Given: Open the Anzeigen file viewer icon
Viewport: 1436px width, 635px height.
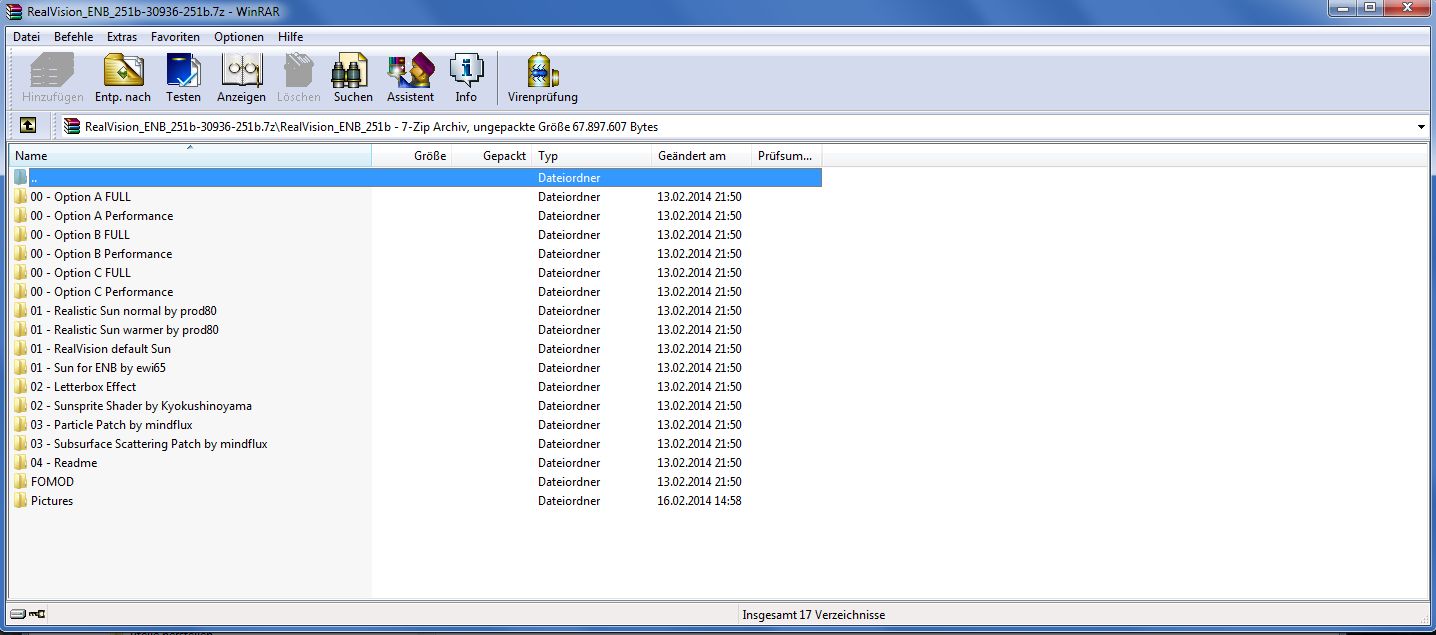Looking at the screenshot, I should pyautogui.click(x=241, y=77).
